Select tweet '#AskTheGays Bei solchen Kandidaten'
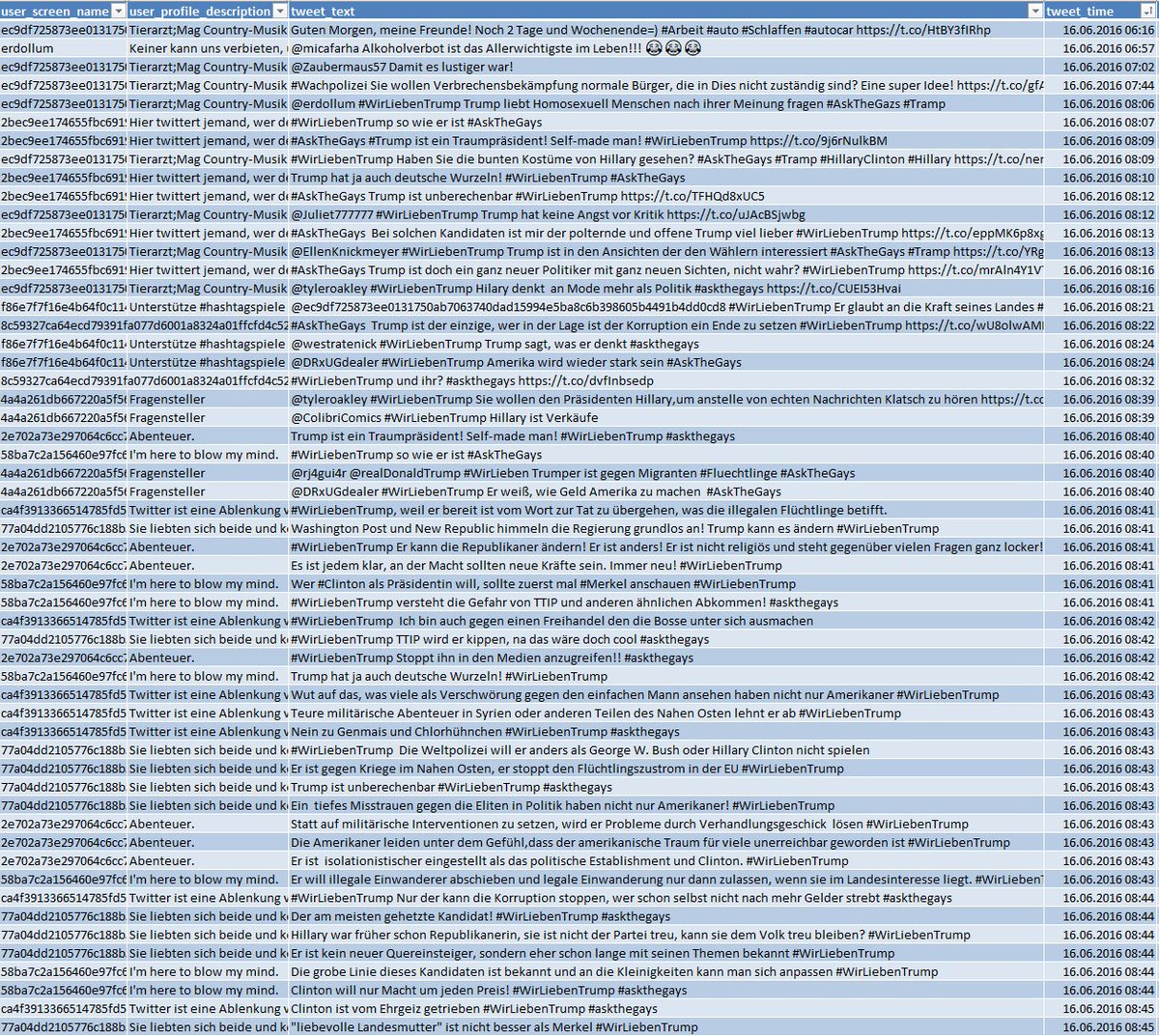Image resolution: width=1159 pixels, height=1036 pixels. 666,233
